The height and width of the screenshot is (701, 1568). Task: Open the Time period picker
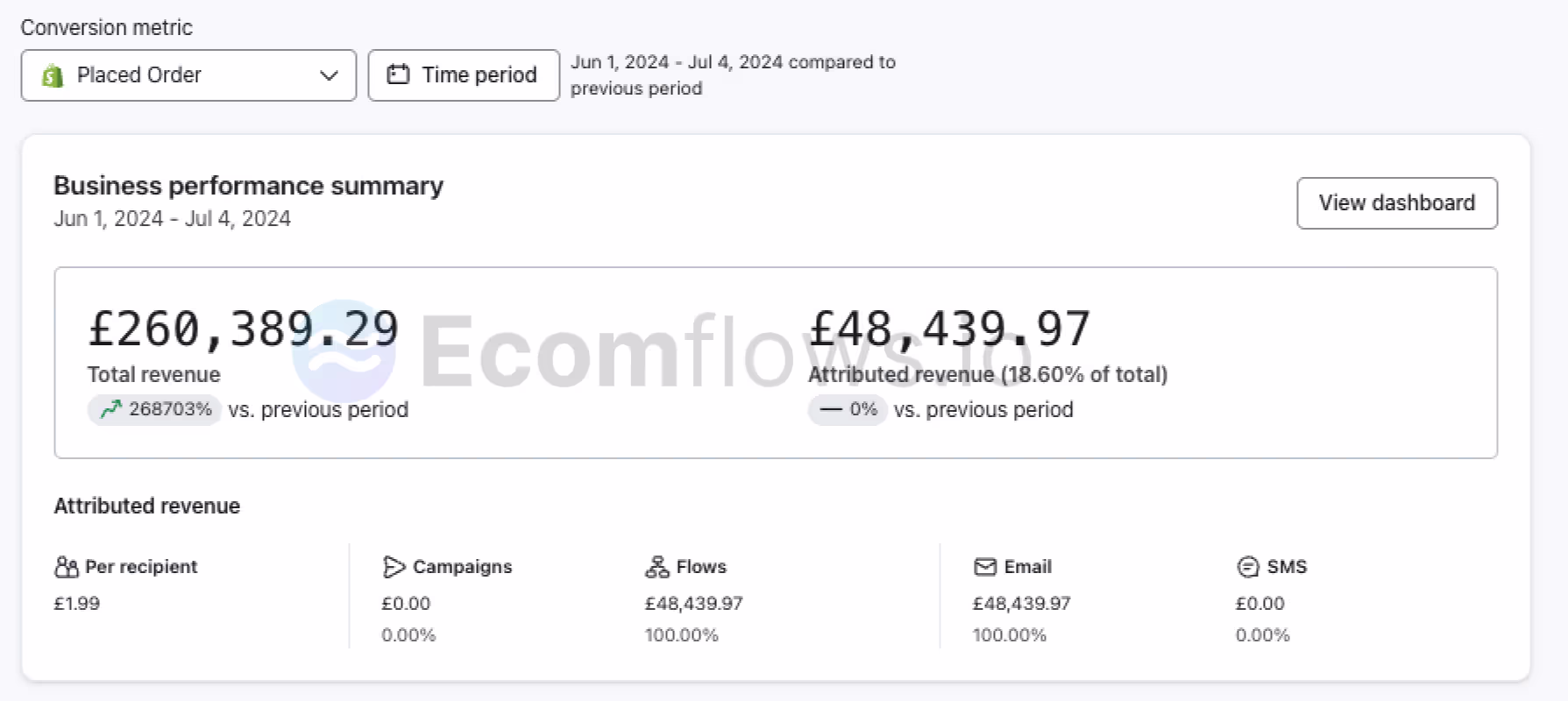tap(464, 75)
